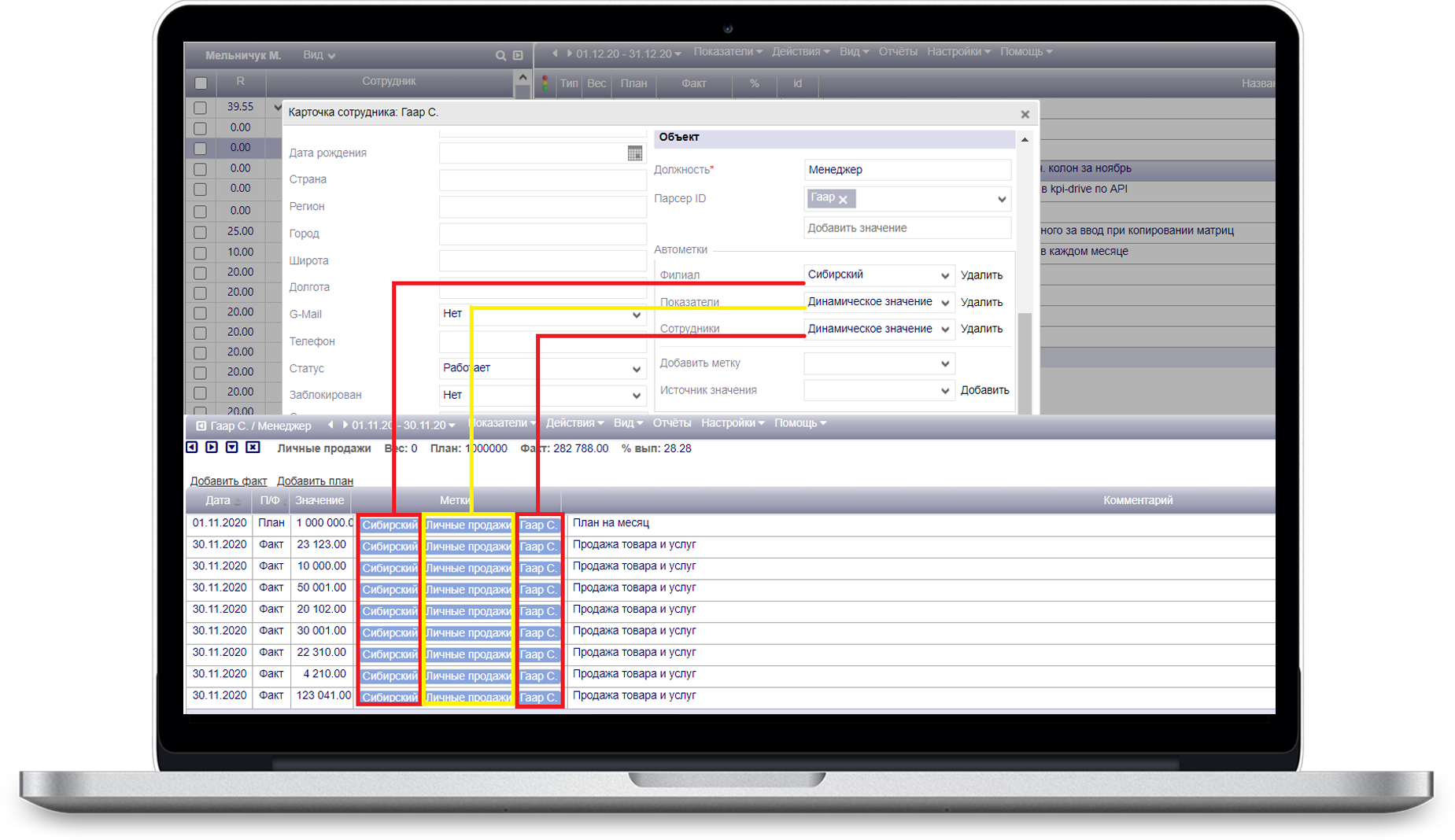Click the Добавить факт link
This screenshot has height=840, width=1455.
coord(228,481)
